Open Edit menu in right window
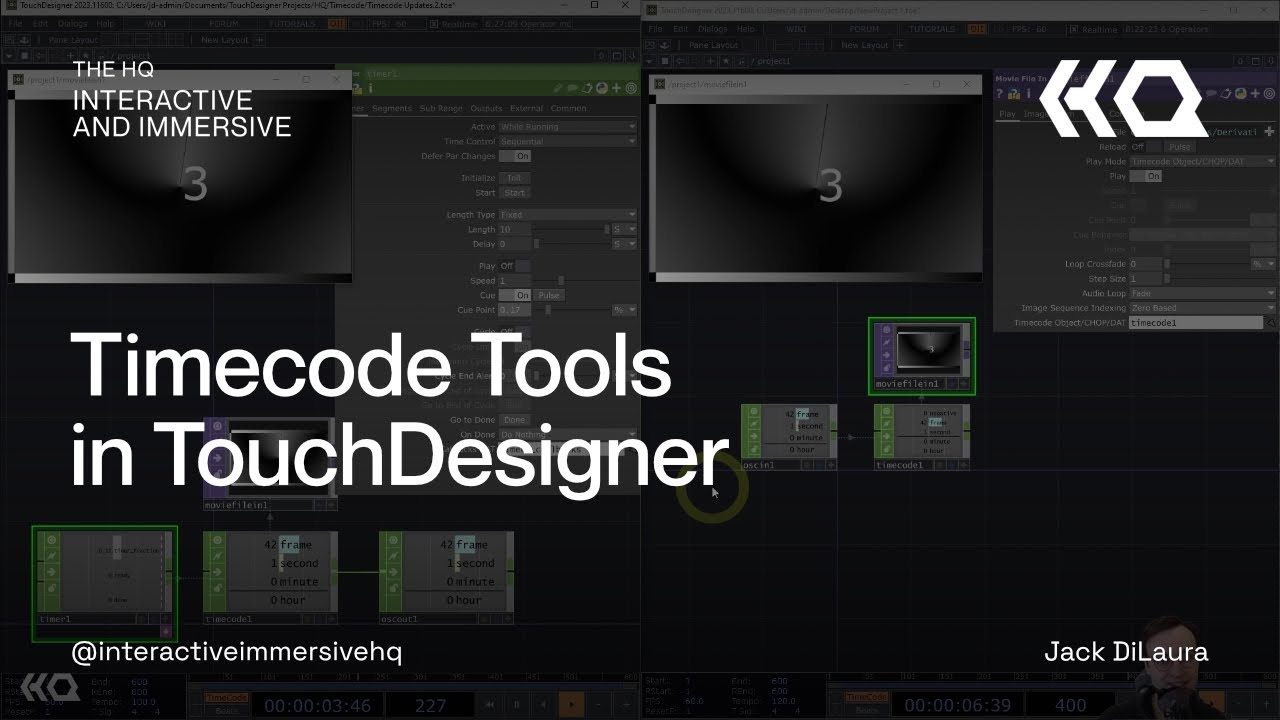Viewport: 1280px width, 720px height. pyautogui.click(x=680, y=29)
